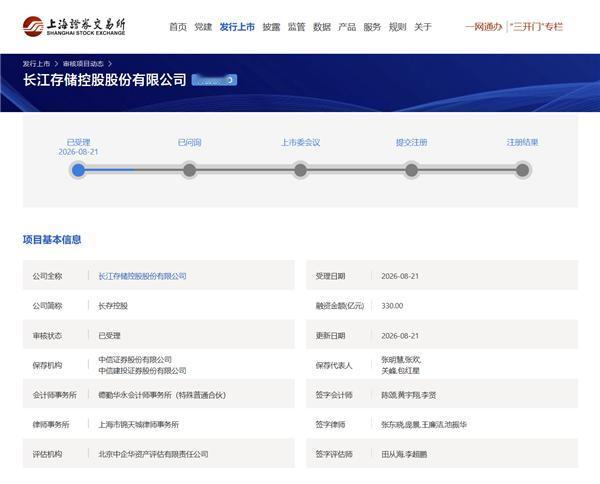Click the 签字会计师 names value
600x484 pixels.
tap(409, 395)
